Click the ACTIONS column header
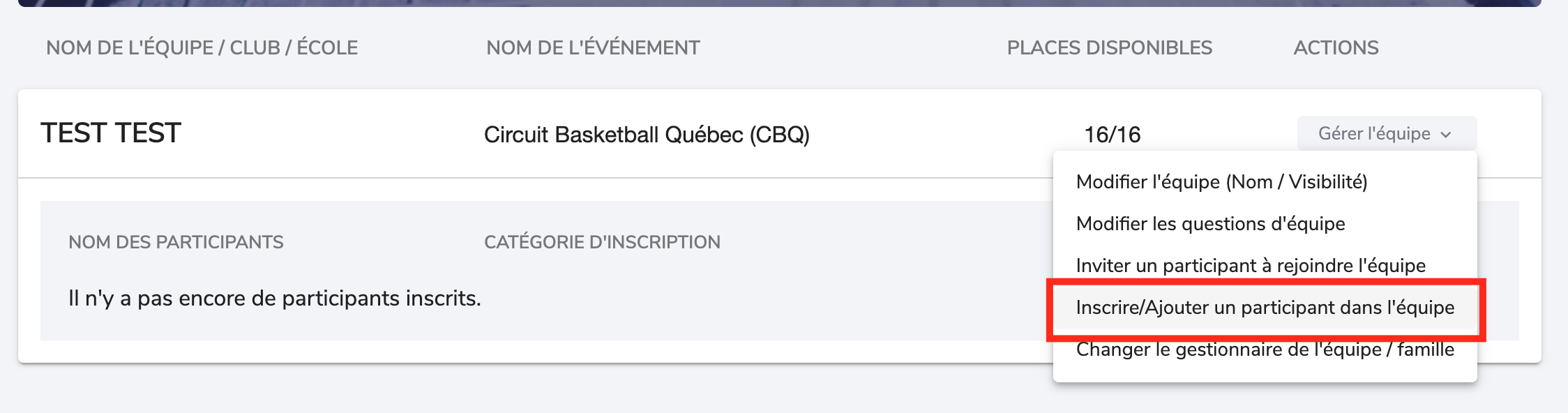 point(1336,48)
